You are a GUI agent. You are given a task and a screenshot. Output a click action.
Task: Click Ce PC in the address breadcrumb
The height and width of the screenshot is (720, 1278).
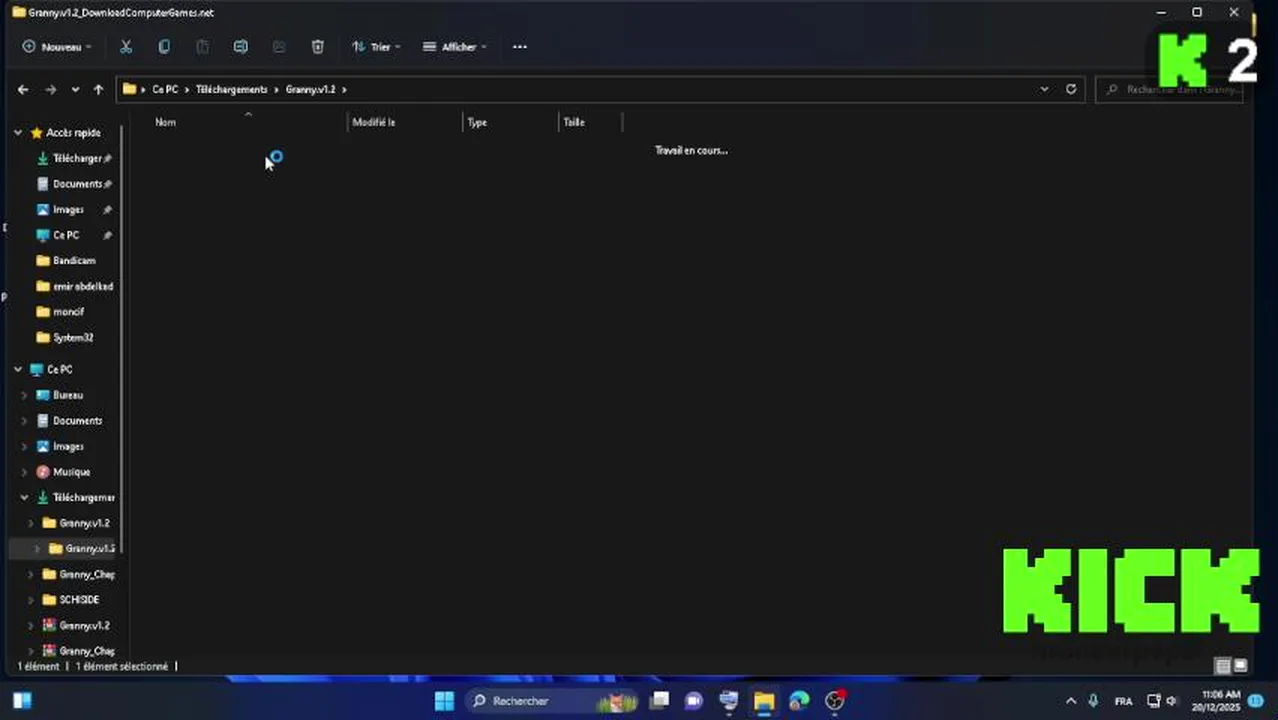click(x=165, y=89)
